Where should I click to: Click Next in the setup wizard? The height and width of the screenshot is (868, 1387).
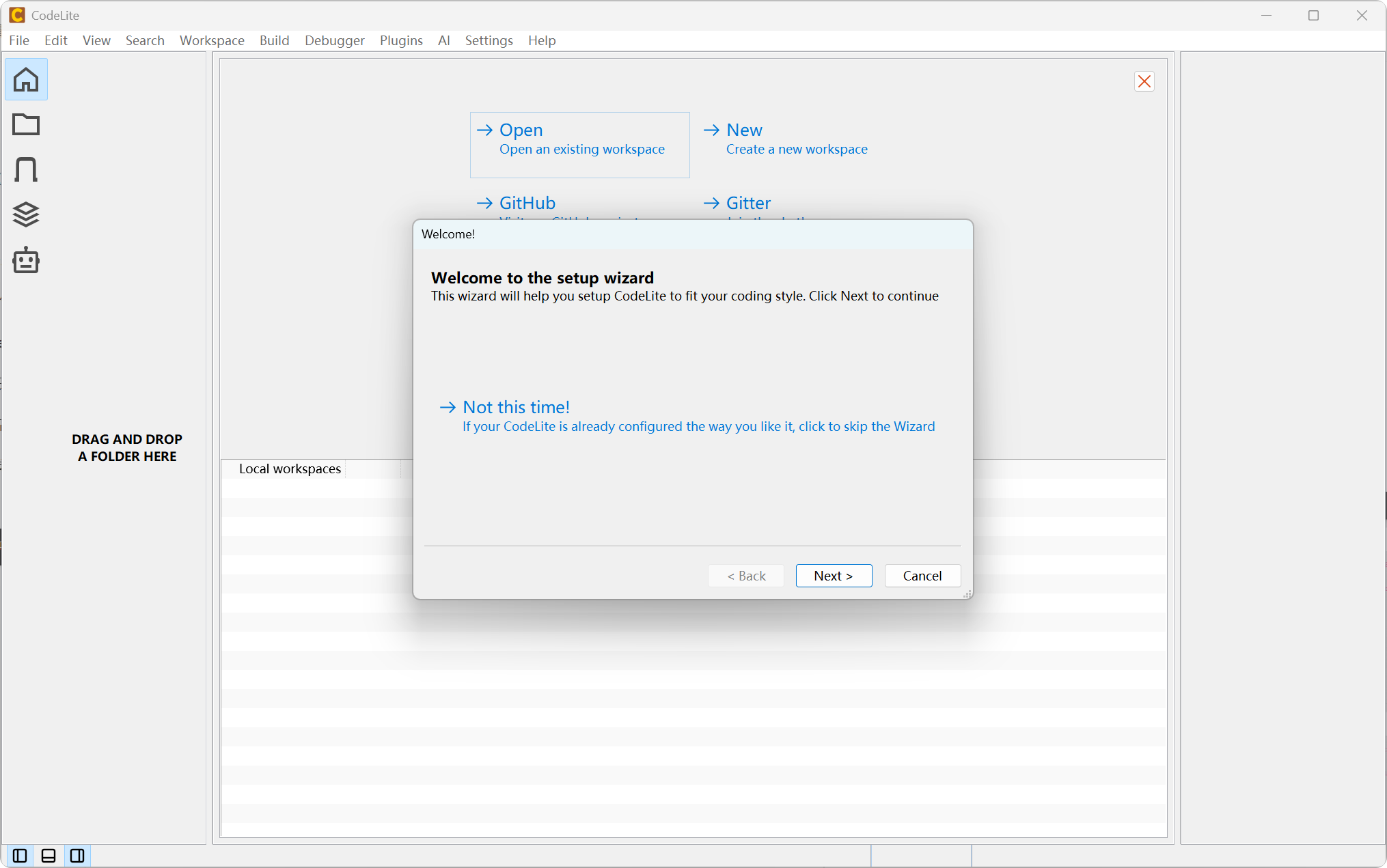click(x=834, y=576)
